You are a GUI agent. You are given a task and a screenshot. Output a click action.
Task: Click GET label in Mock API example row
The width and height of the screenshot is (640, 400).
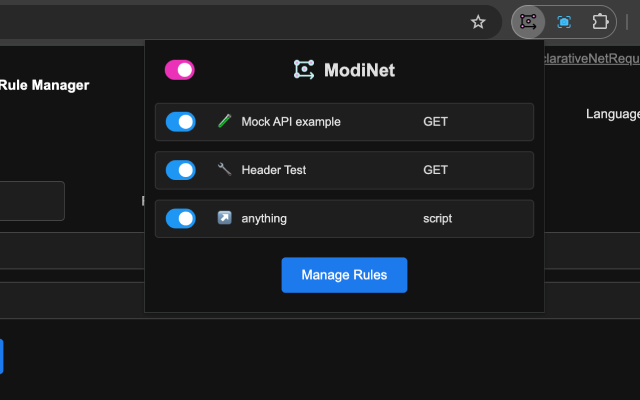click(x=436, y=122)
